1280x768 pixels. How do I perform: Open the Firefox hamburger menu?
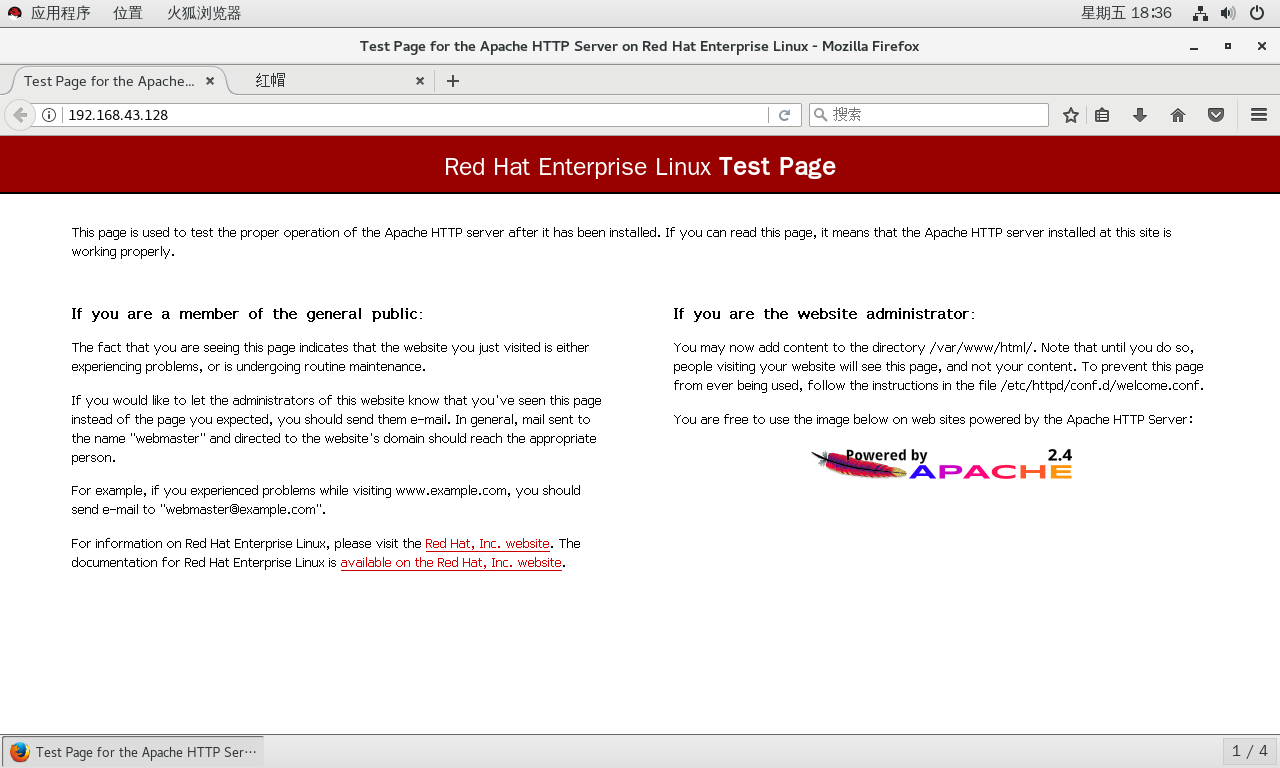1259,115
